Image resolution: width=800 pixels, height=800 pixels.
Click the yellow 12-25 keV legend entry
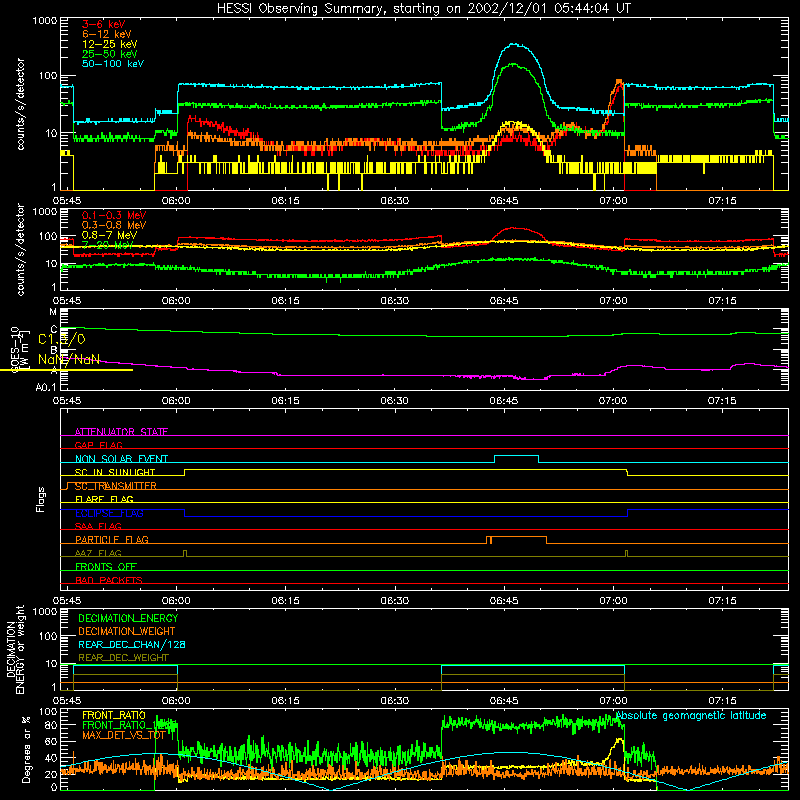coord(110,44)
